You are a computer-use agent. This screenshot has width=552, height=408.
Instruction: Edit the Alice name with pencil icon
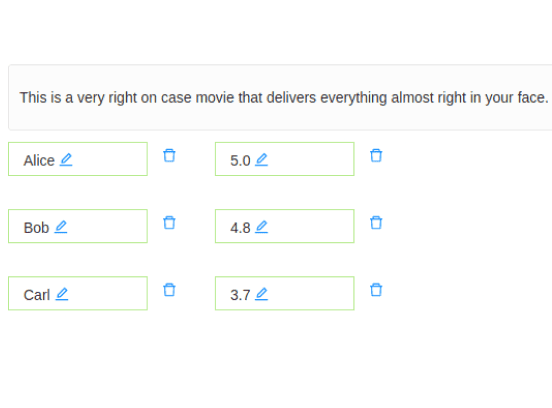66,160
